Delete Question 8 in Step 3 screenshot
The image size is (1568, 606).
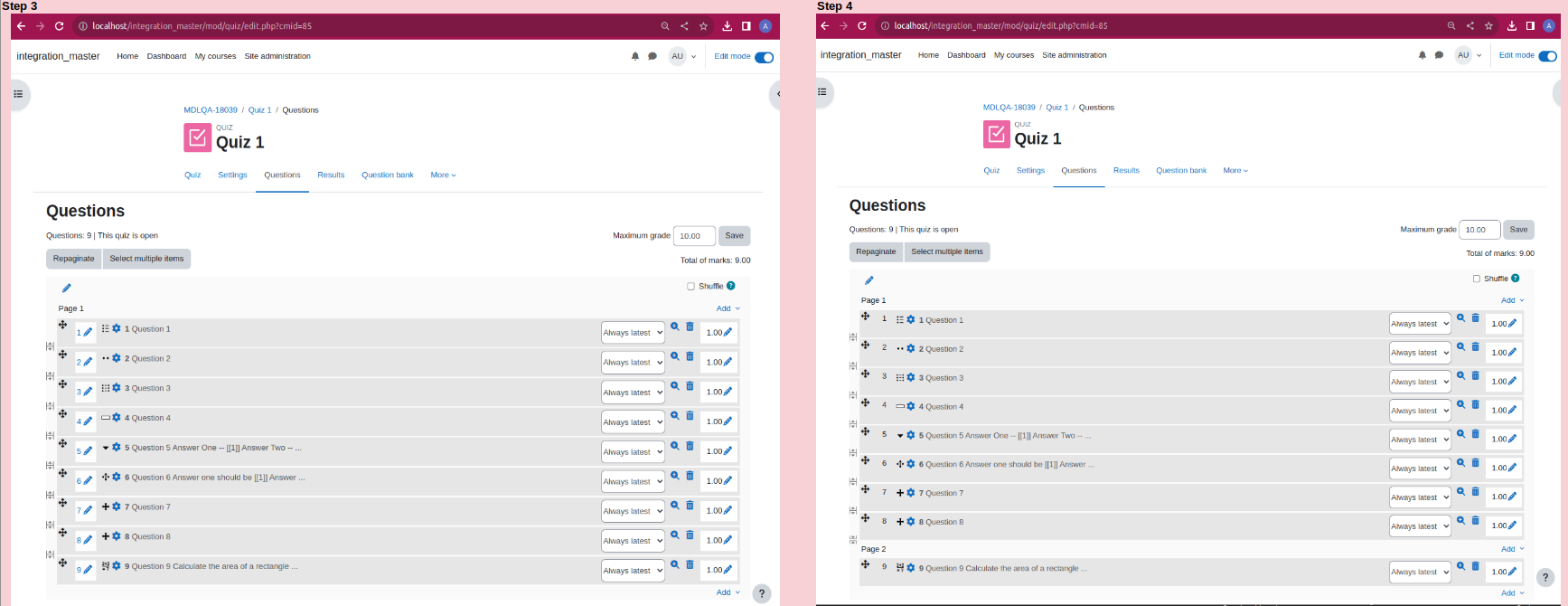pyautogui.click(x=690, y=535)
